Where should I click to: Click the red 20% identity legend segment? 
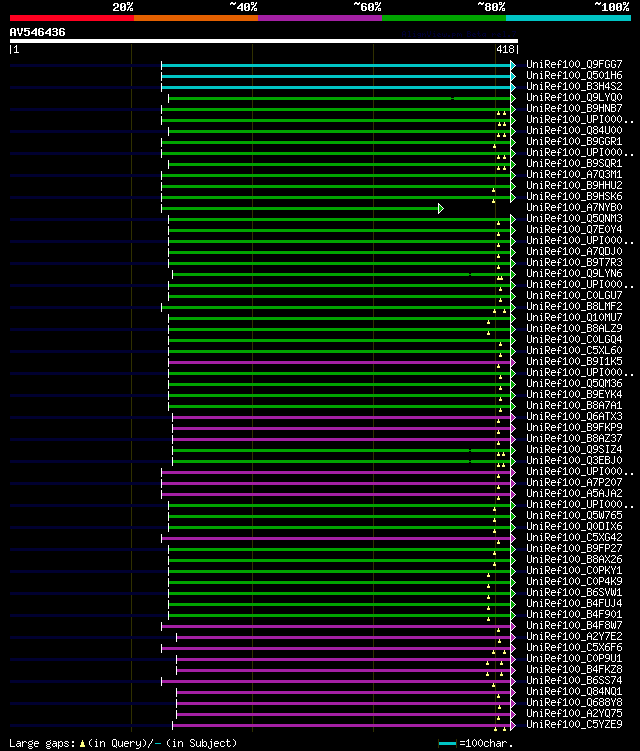click(72, 18)
